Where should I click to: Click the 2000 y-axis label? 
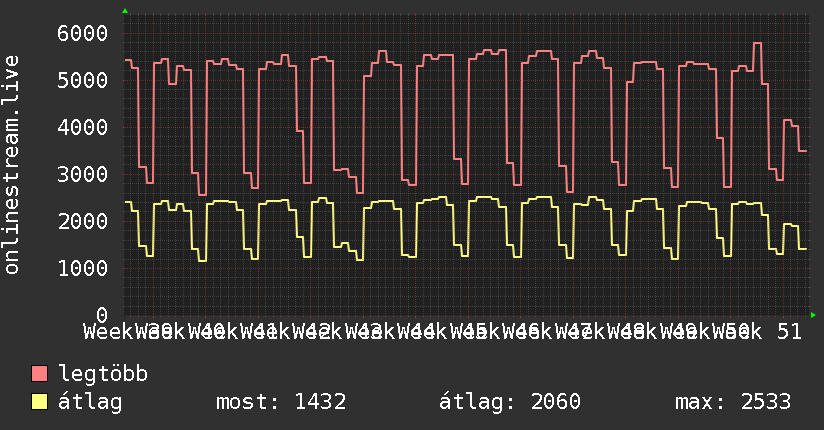coord(83,221)
